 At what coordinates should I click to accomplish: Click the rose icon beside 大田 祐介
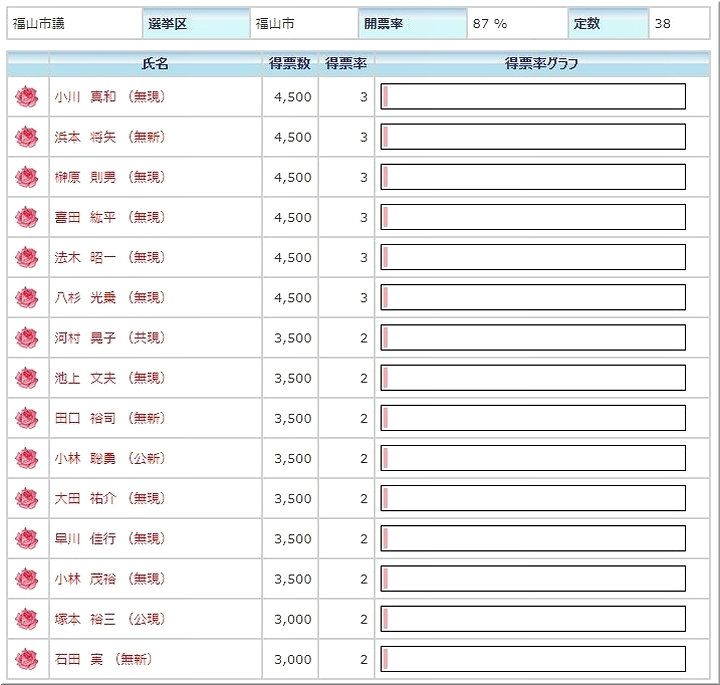tap(27, 498)
